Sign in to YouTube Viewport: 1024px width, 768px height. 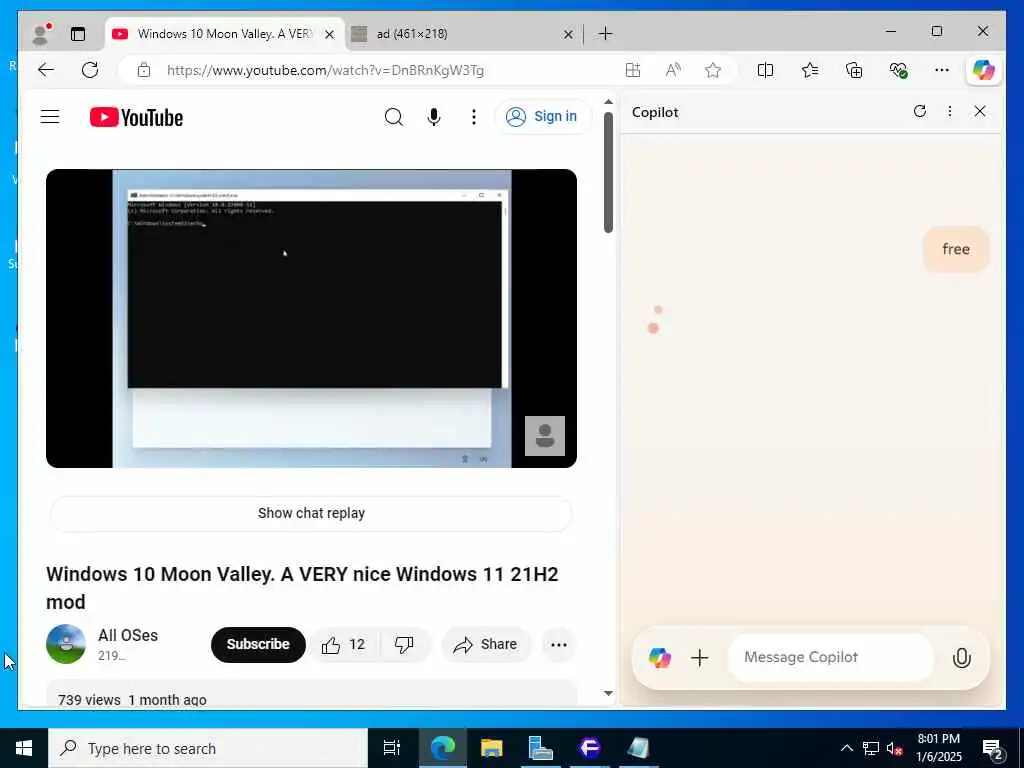543,117
